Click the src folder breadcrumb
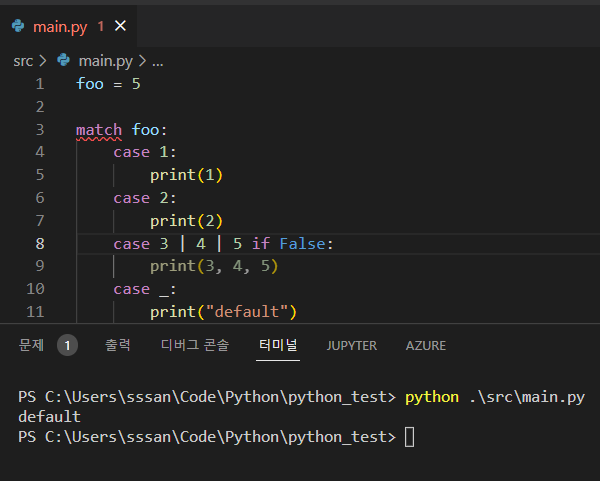 [x=23, y=61]
